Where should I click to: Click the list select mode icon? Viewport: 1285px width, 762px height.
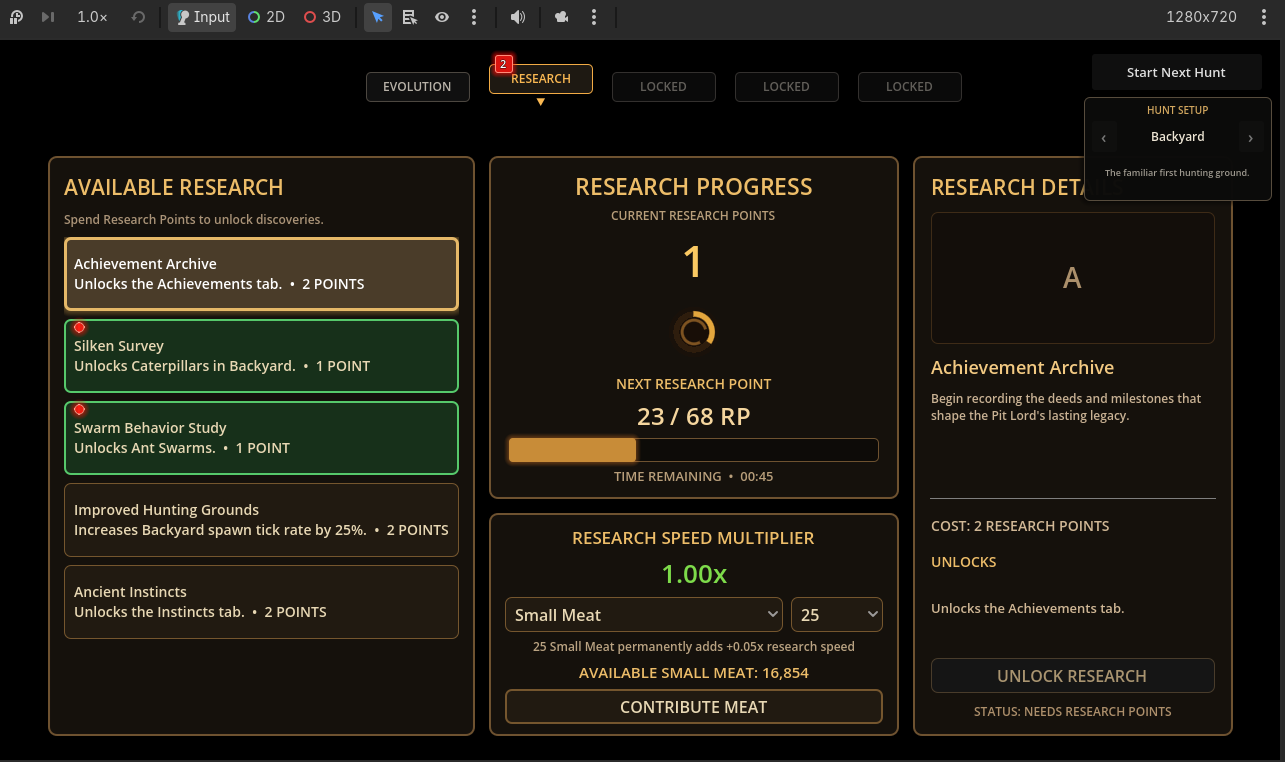tap(410, 17)
